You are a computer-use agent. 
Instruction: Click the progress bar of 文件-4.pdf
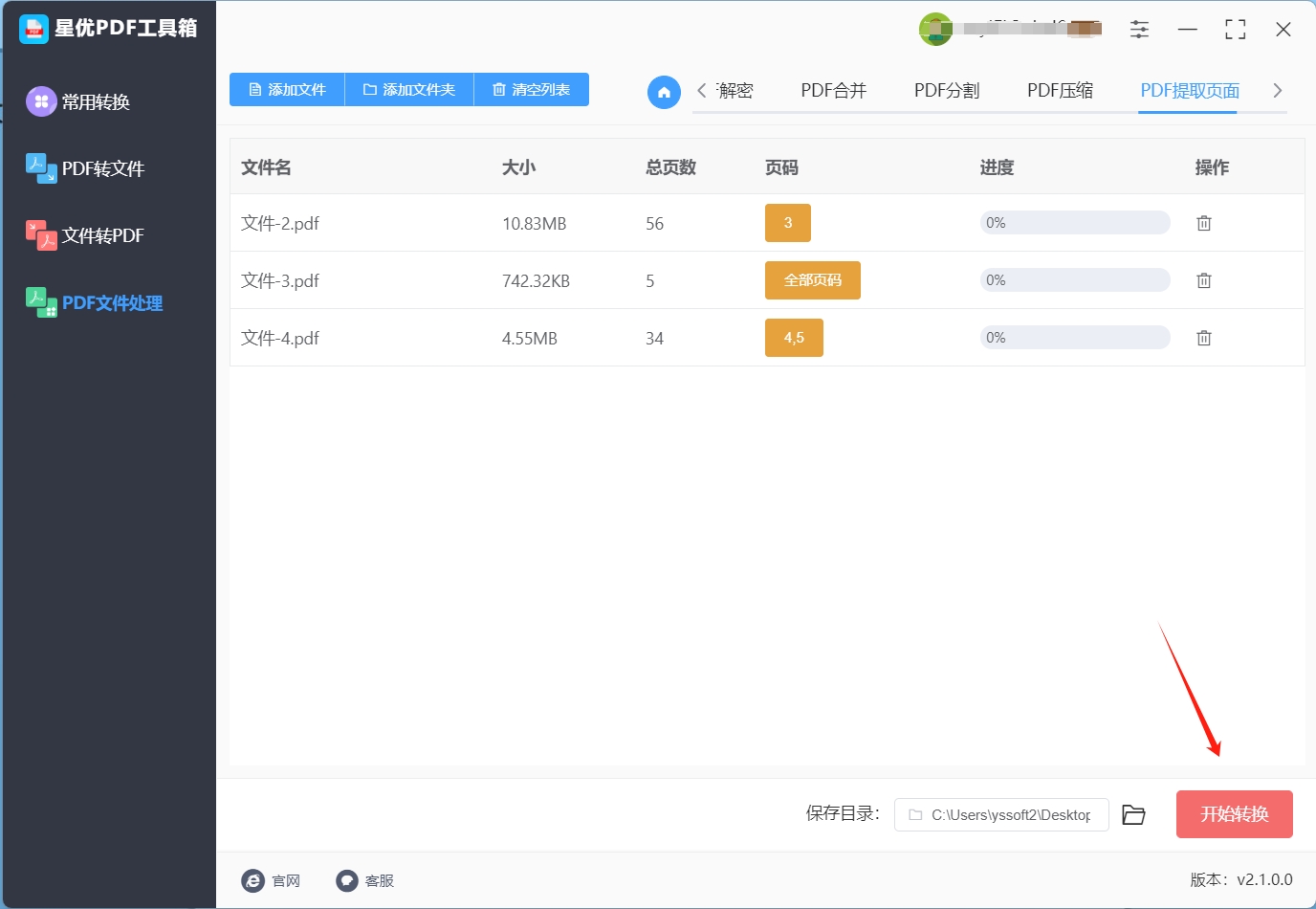(1075, 338)
